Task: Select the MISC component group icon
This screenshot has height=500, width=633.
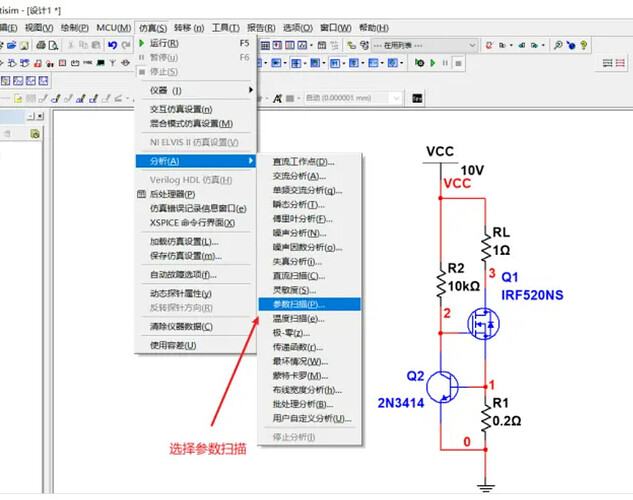Action: 88,63
